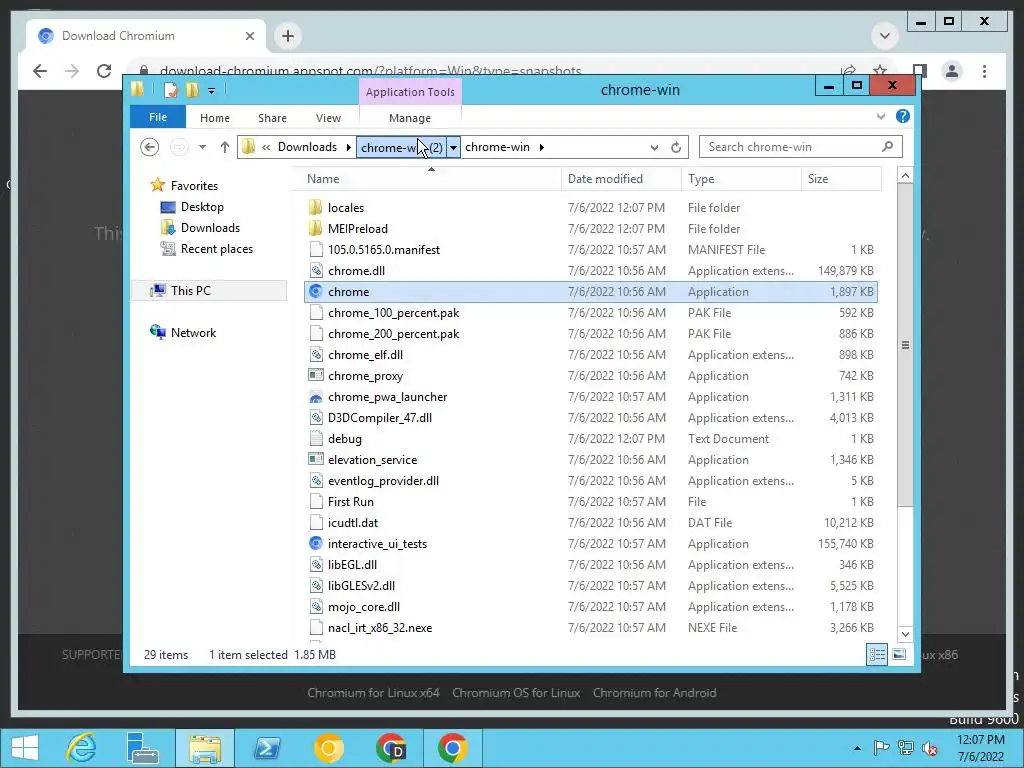Viewport: 1024px width, 768px height.
Task: Expand the ribbon with chevron
Action: [880, 116]
